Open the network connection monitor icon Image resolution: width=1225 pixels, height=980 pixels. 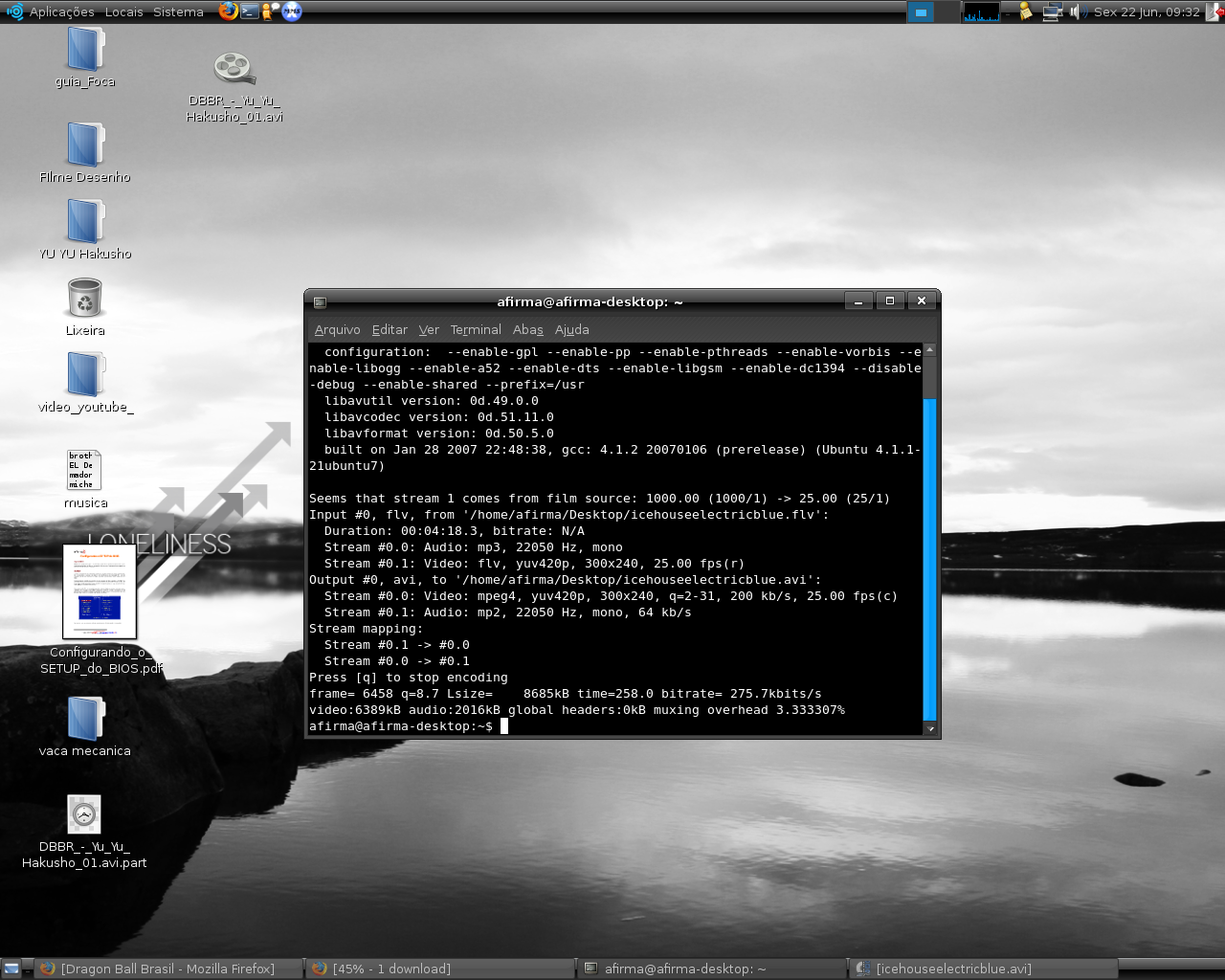1053,11
